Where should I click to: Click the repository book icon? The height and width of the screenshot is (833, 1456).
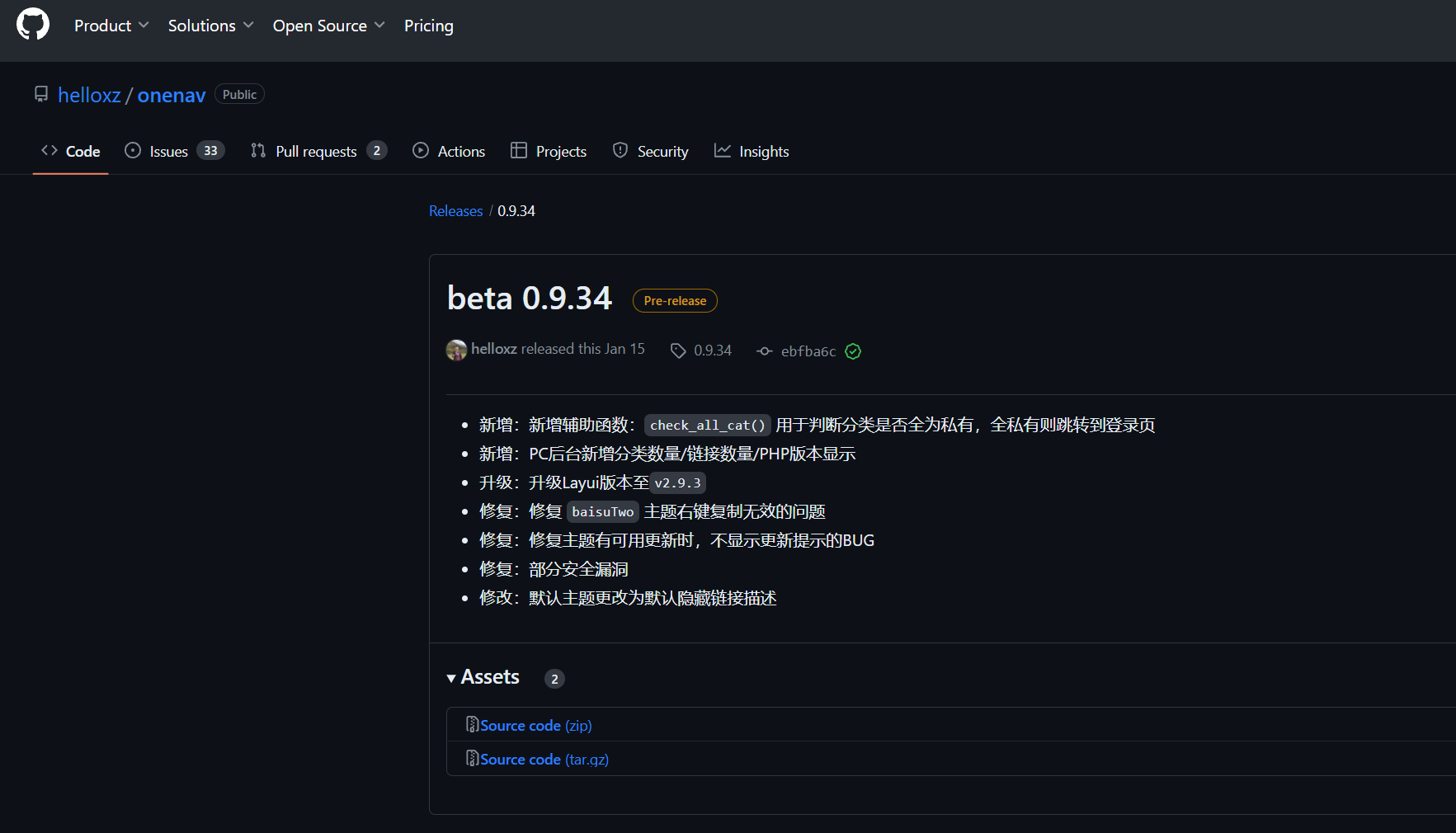point(41,95)
